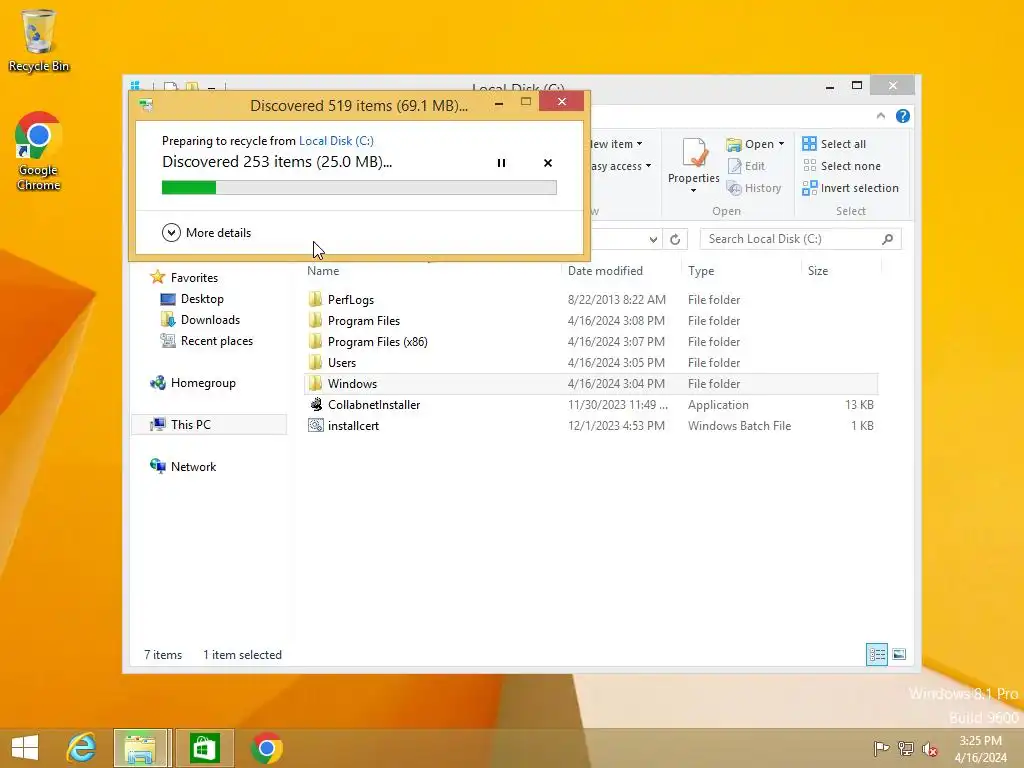This screenshot has height=768, width=1024.
Task: Click quick access New folder icon
Action: (192, 87)
